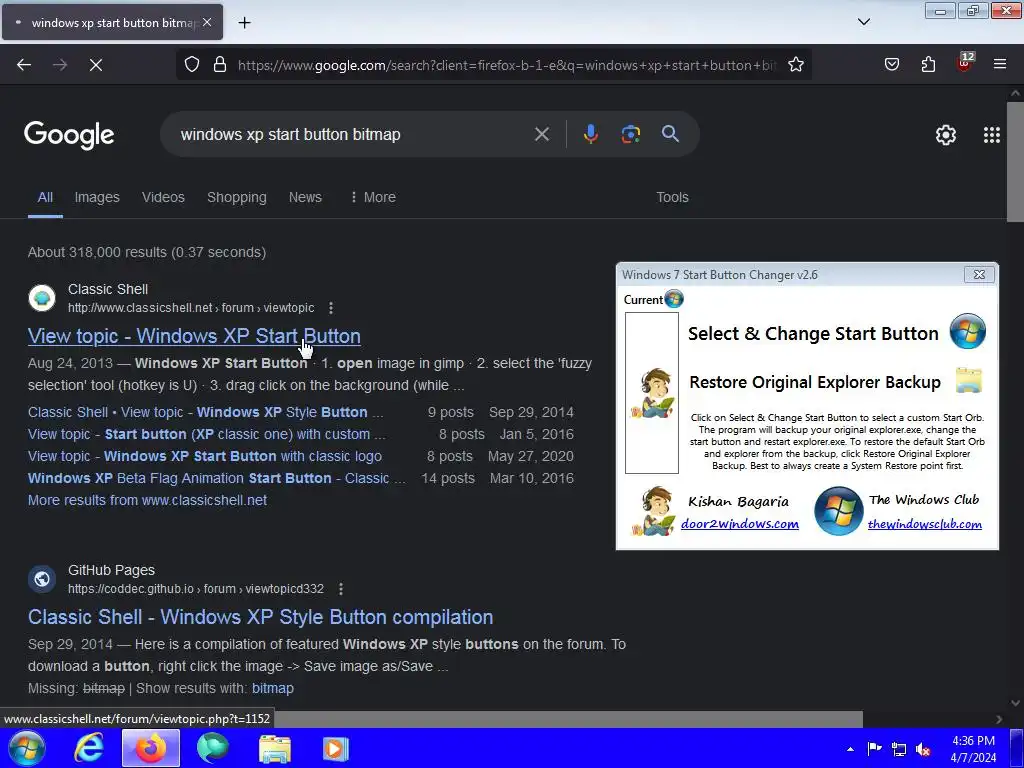
Task: Open the green globe browser on the taskbar
Action: point(213,748)
